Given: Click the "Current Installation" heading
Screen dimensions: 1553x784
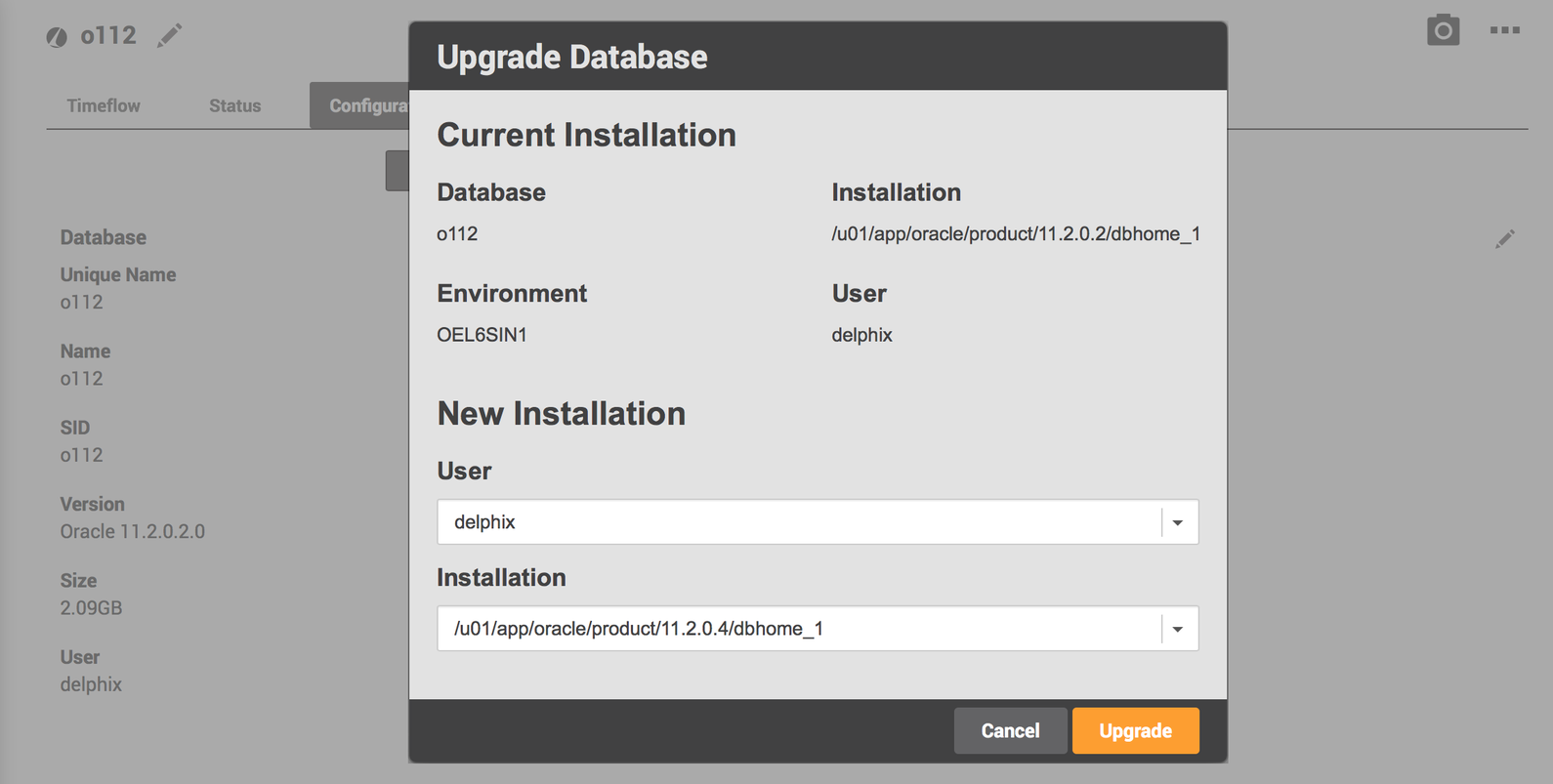Looking at the screenshot, I should click(586, 135).
